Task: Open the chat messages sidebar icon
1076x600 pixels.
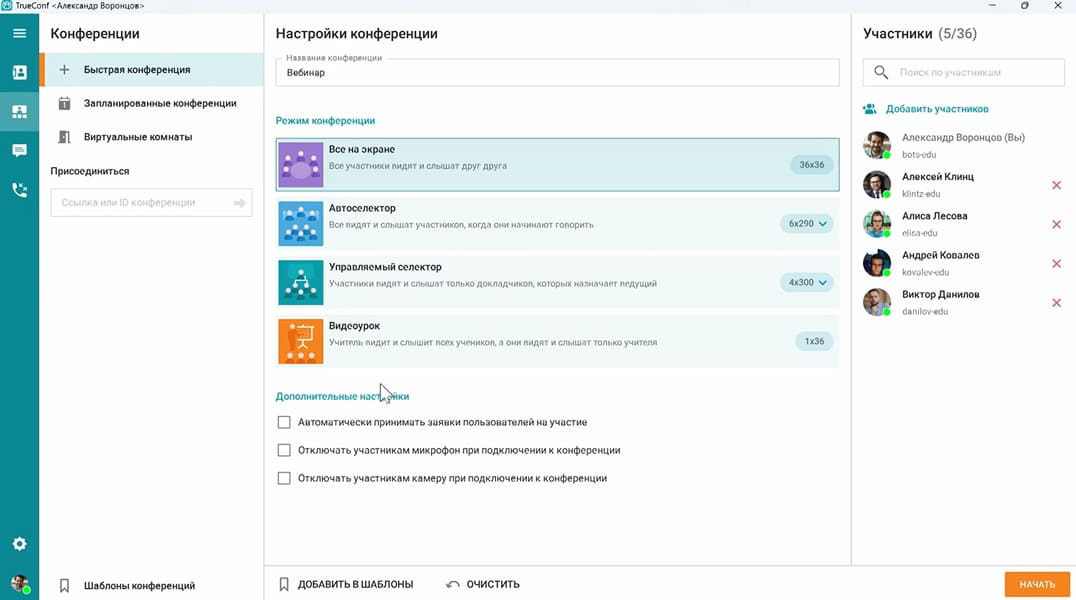Action: click(19, 151)
